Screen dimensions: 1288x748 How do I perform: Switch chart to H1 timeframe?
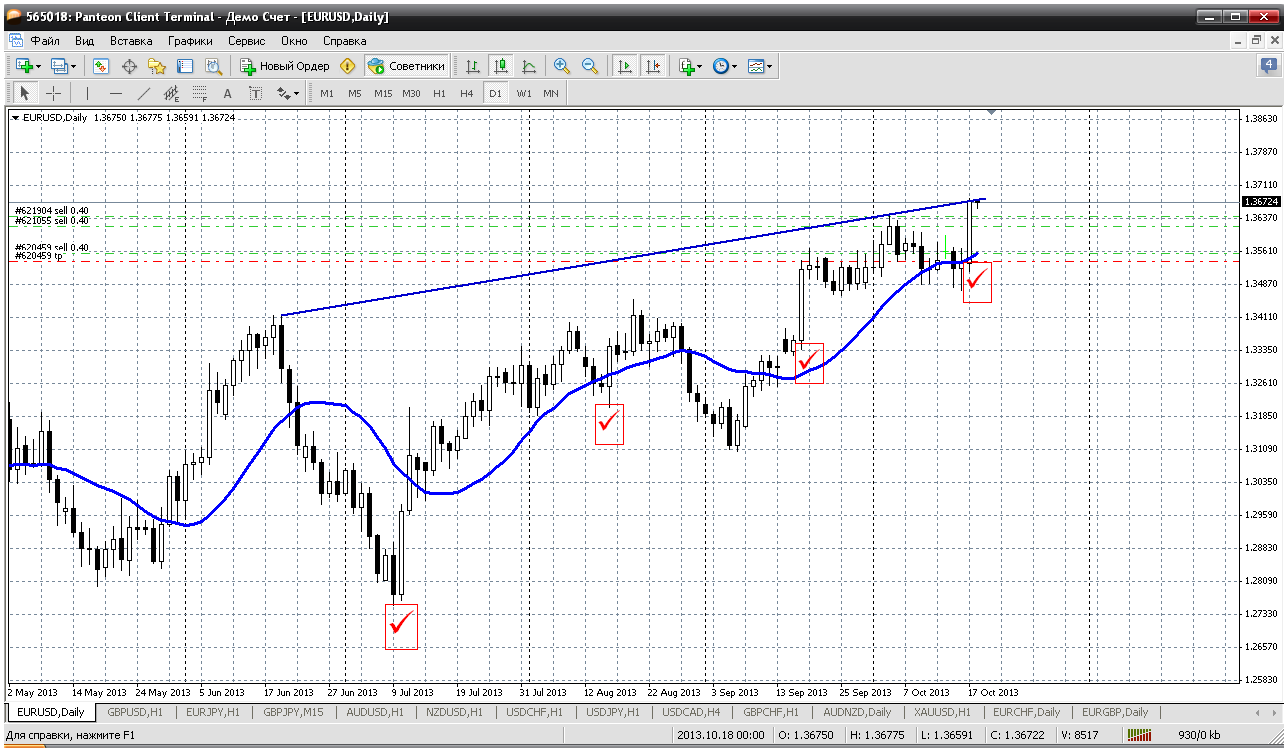click(x=440, y=93)
